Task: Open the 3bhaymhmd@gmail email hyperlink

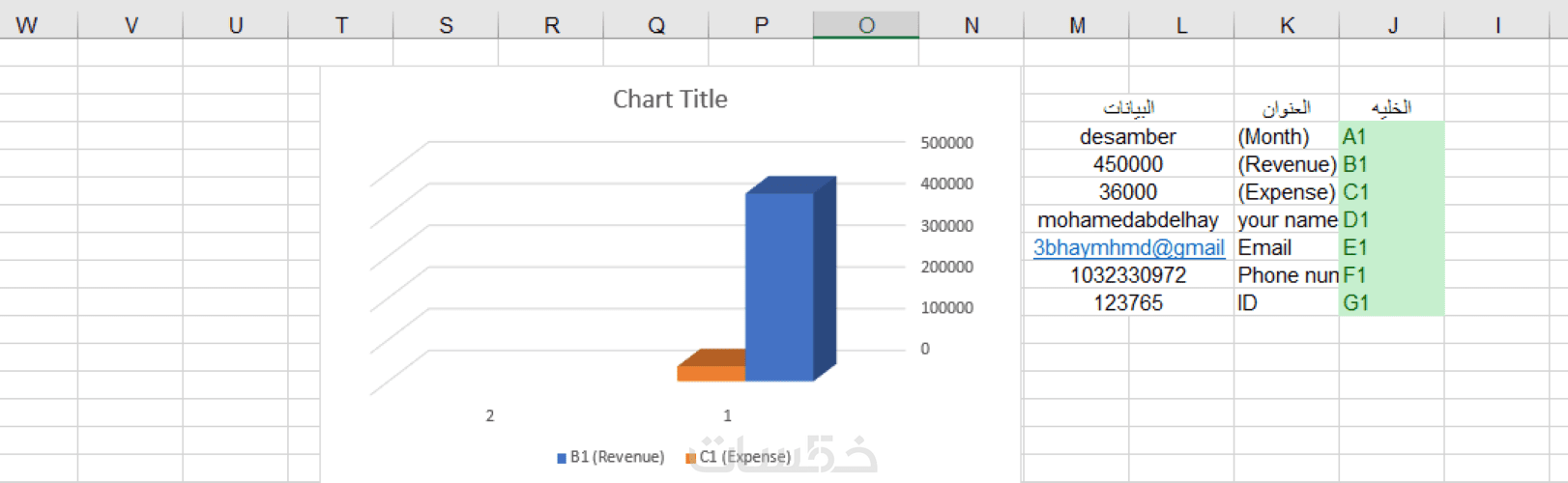Action: (1128, 248)
